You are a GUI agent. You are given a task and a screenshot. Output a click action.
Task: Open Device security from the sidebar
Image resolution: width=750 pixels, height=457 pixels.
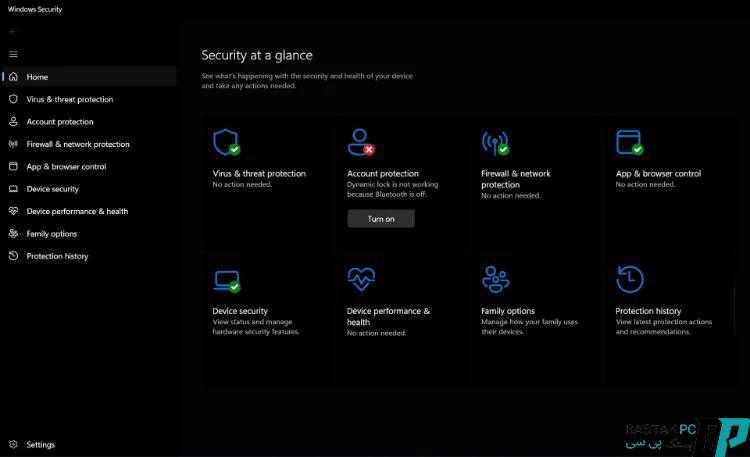pos(52,189)
